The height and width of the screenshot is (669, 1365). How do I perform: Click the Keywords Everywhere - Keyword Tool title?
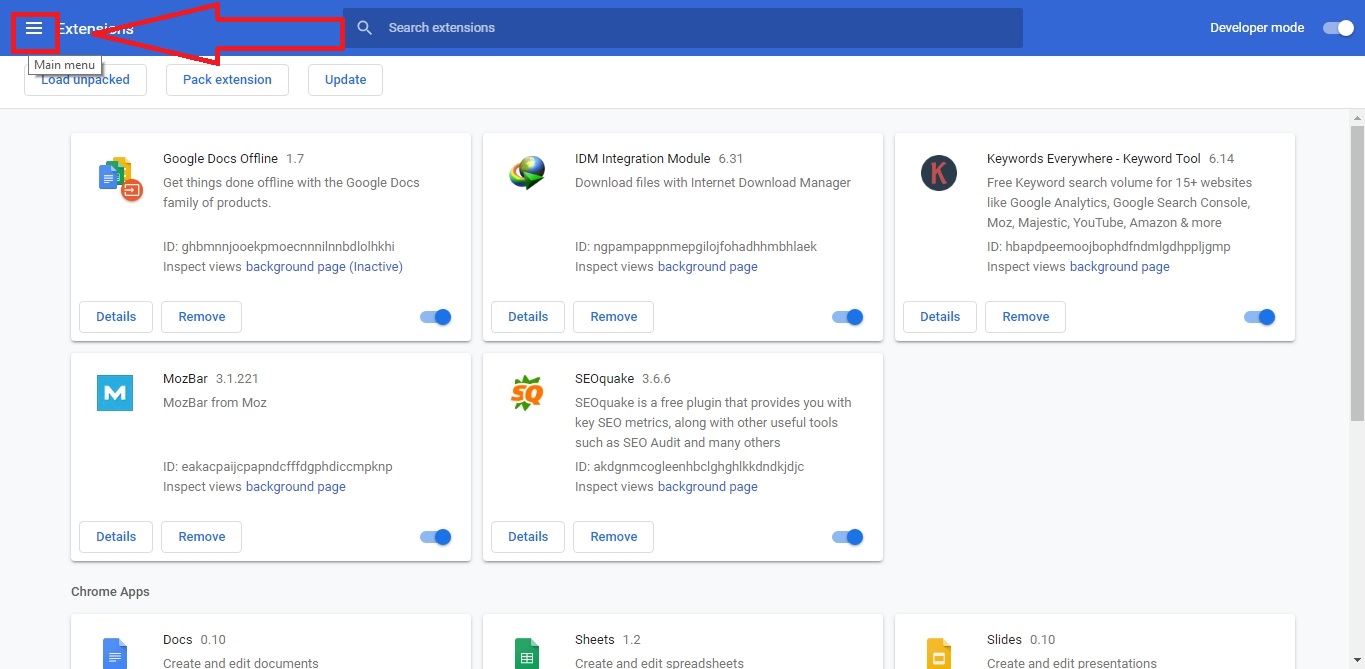click(x=1094, y=159)
